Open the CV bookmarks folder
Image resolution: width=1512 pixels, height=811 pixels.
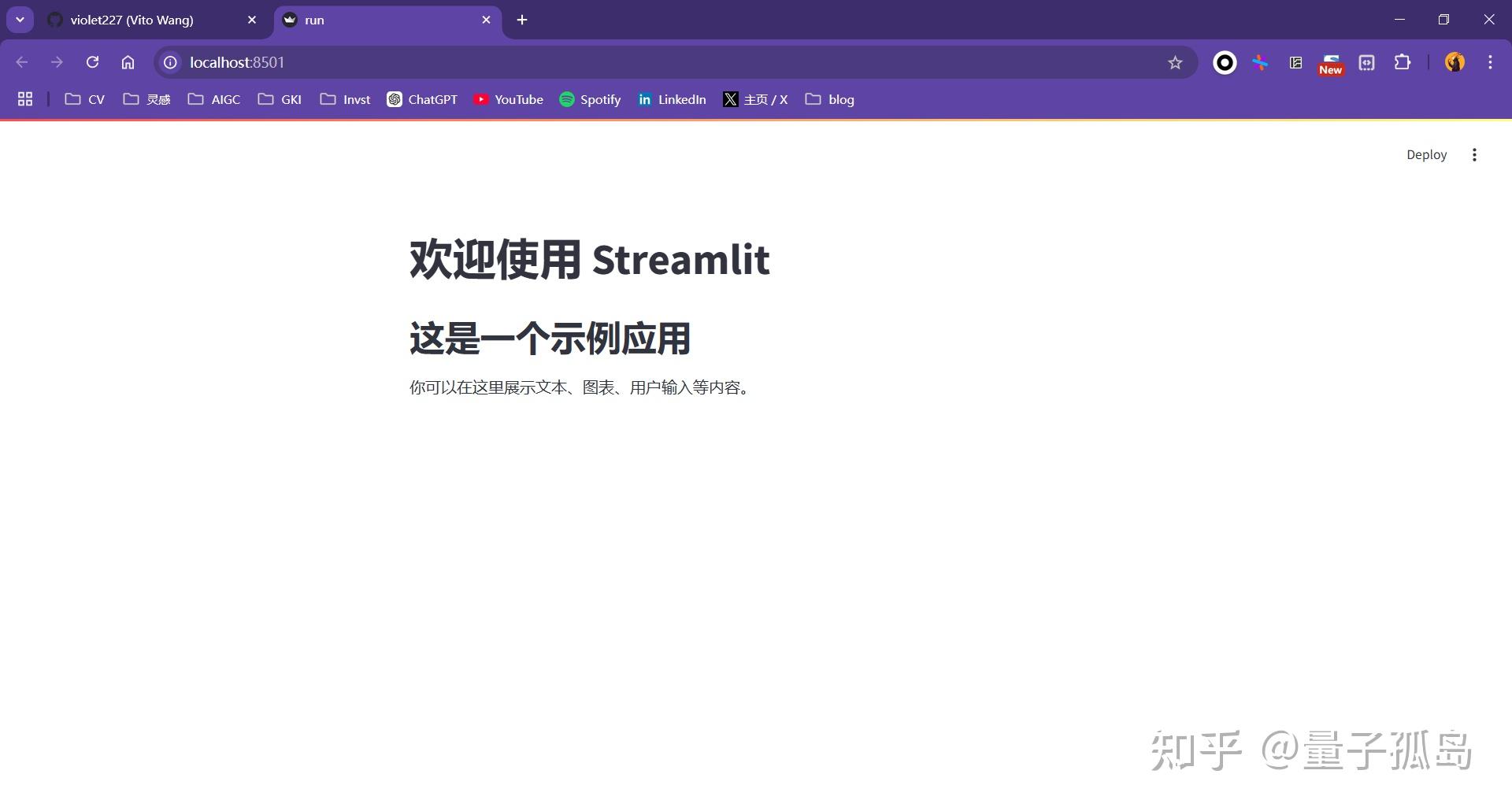(x=83, y=99)
